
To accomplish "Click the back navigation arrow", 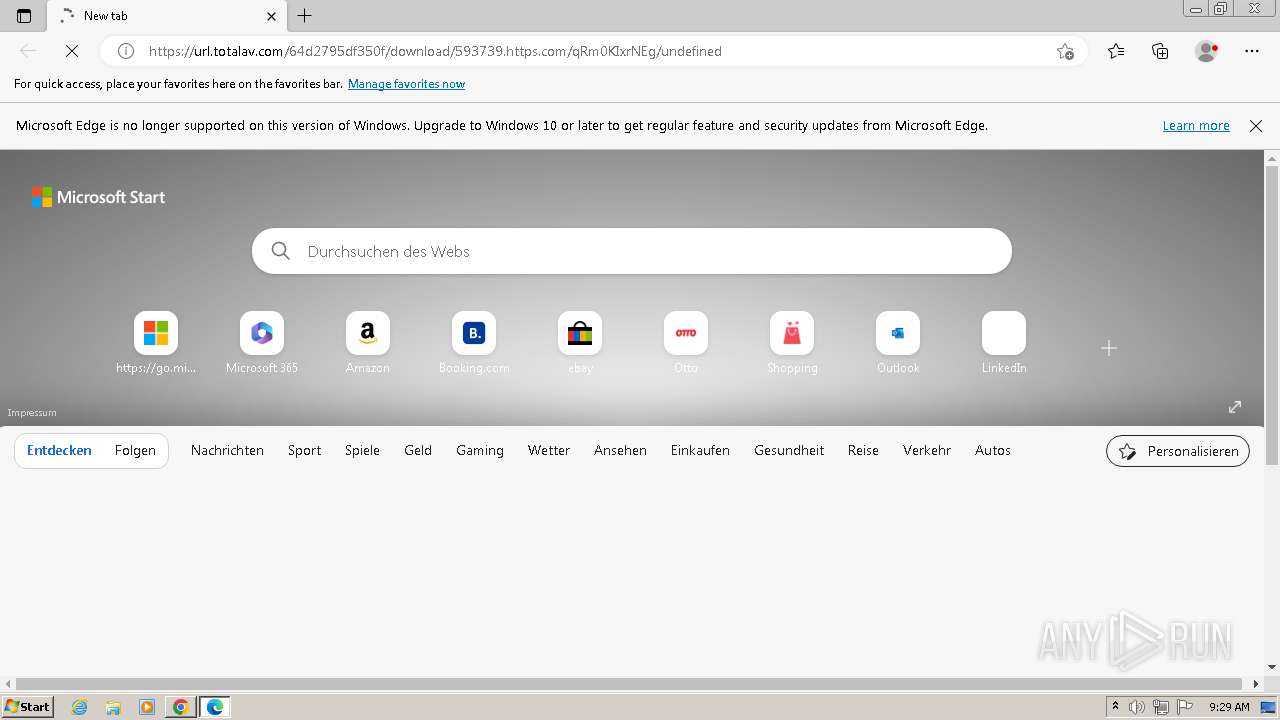I will 28,51.
